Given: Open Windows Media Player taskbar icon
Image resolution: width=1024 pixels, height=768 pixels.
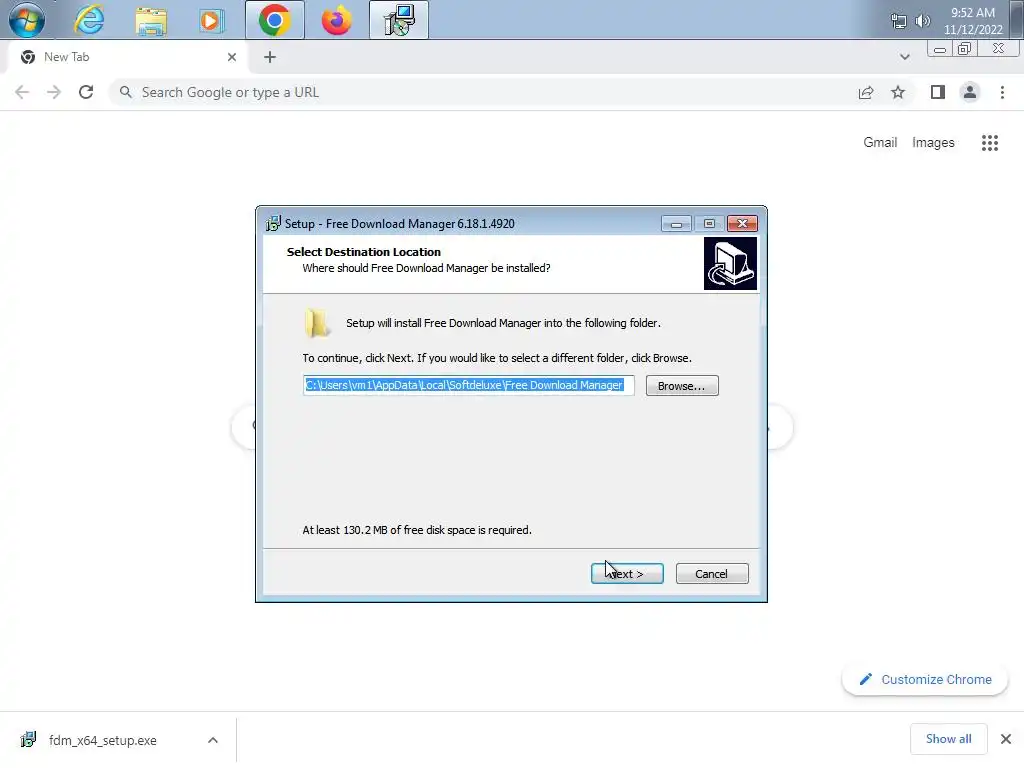Looking at the screenshot, I should pos(211,20).
